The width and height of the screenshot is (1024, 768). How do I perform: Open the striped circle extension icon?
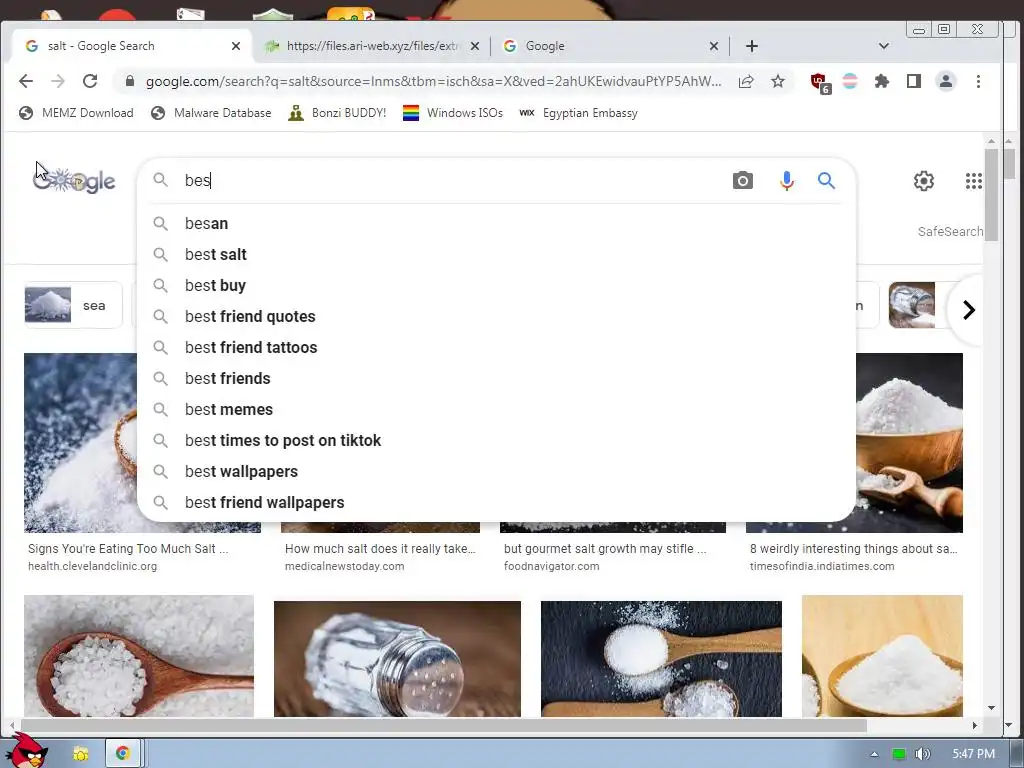pyautogui.click(x=850, y=81)
